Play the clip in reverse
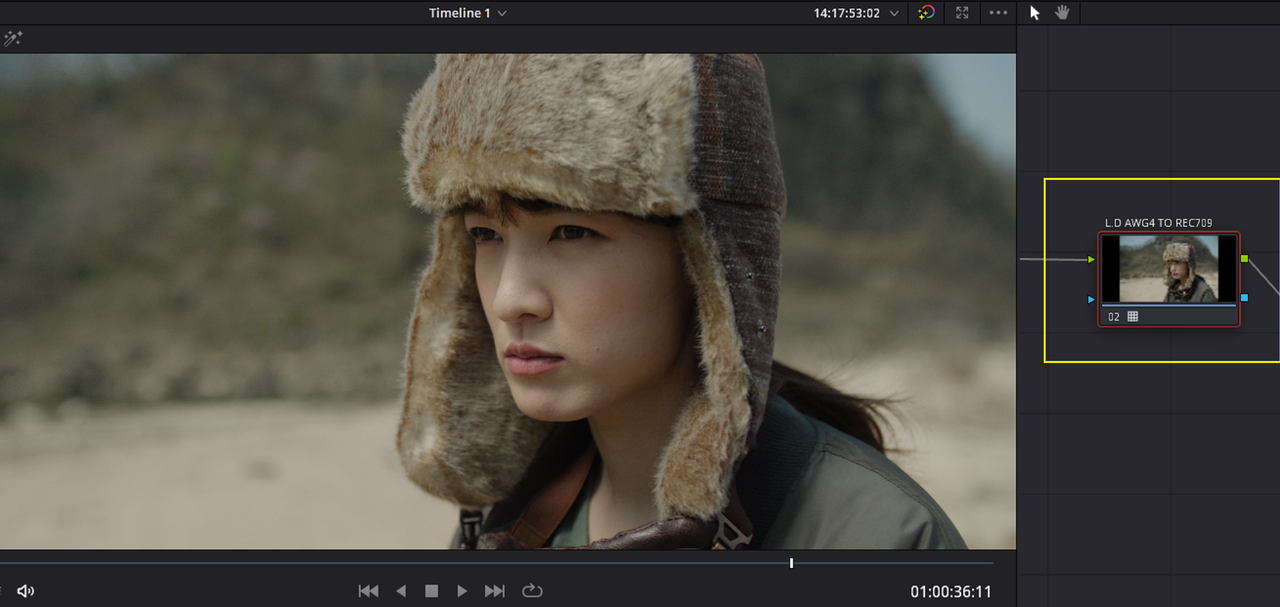The height and width of the screenshot is (607, 1280). (x=401, y=591)
